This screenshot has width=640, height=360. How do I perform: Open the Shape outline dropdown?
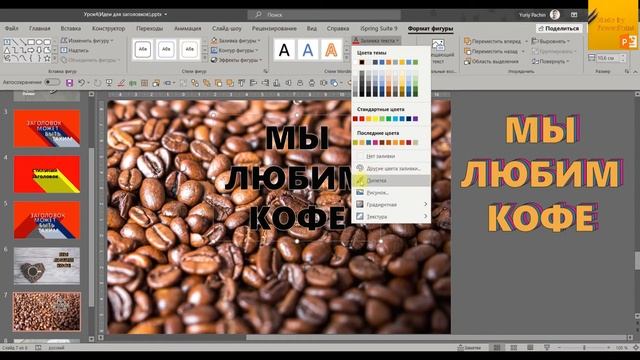(x=235, y=50)
